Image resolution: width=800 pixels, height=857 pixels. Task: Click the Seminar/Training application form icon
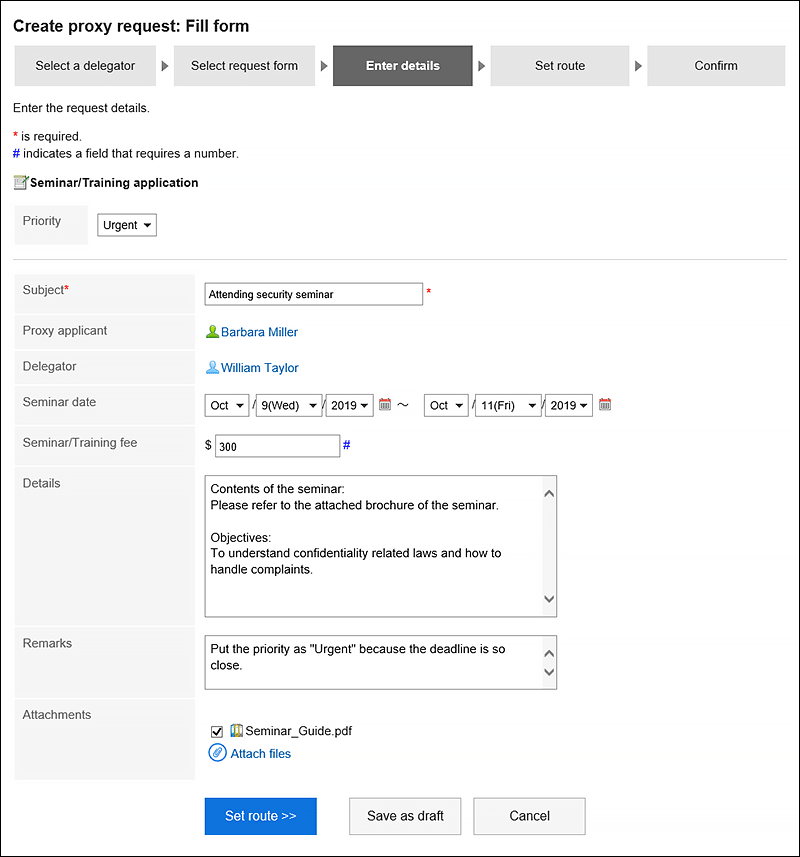(x=21, y=182)
